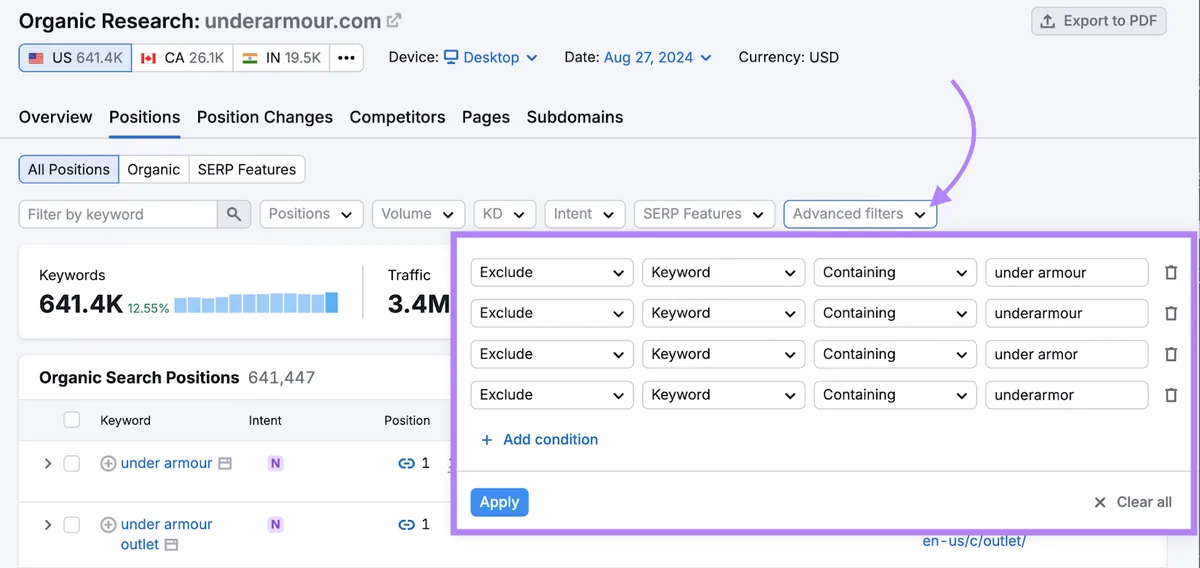Open SERP snapshot icon for 'under armour outlet'
Image resolution: width=1200 pixels, height=568 pixels.
pos(172,545)
